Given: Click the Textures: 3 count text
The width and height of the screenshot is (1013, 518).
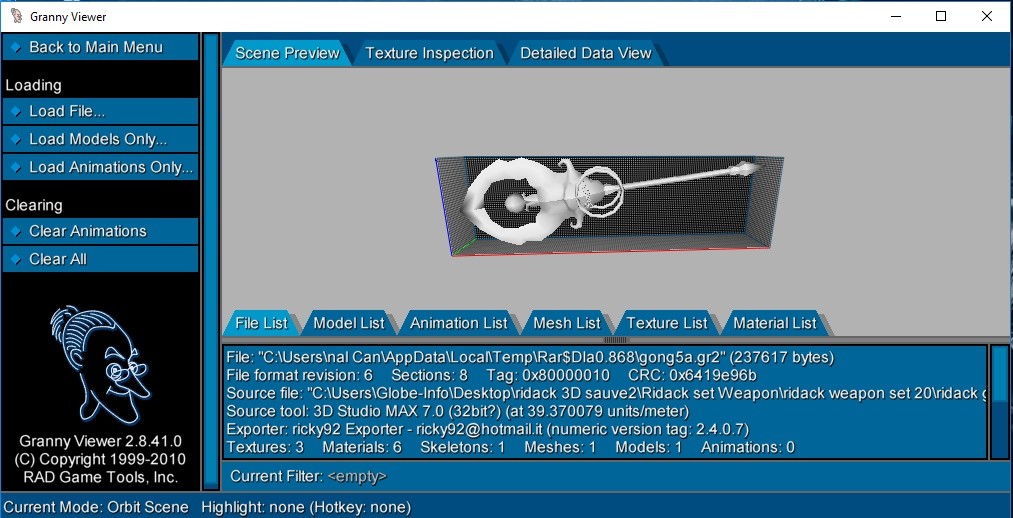Looking at the screenshot, I should tap(265, 447).
